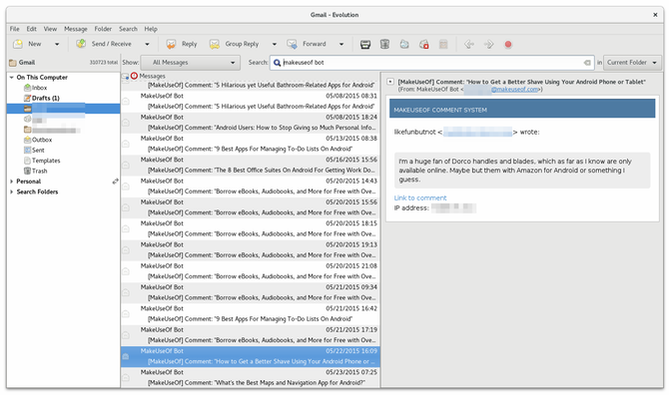669x395 pixels.
Task: Open the Search menu
Action: pyautogui.click(x=128, y=29)
